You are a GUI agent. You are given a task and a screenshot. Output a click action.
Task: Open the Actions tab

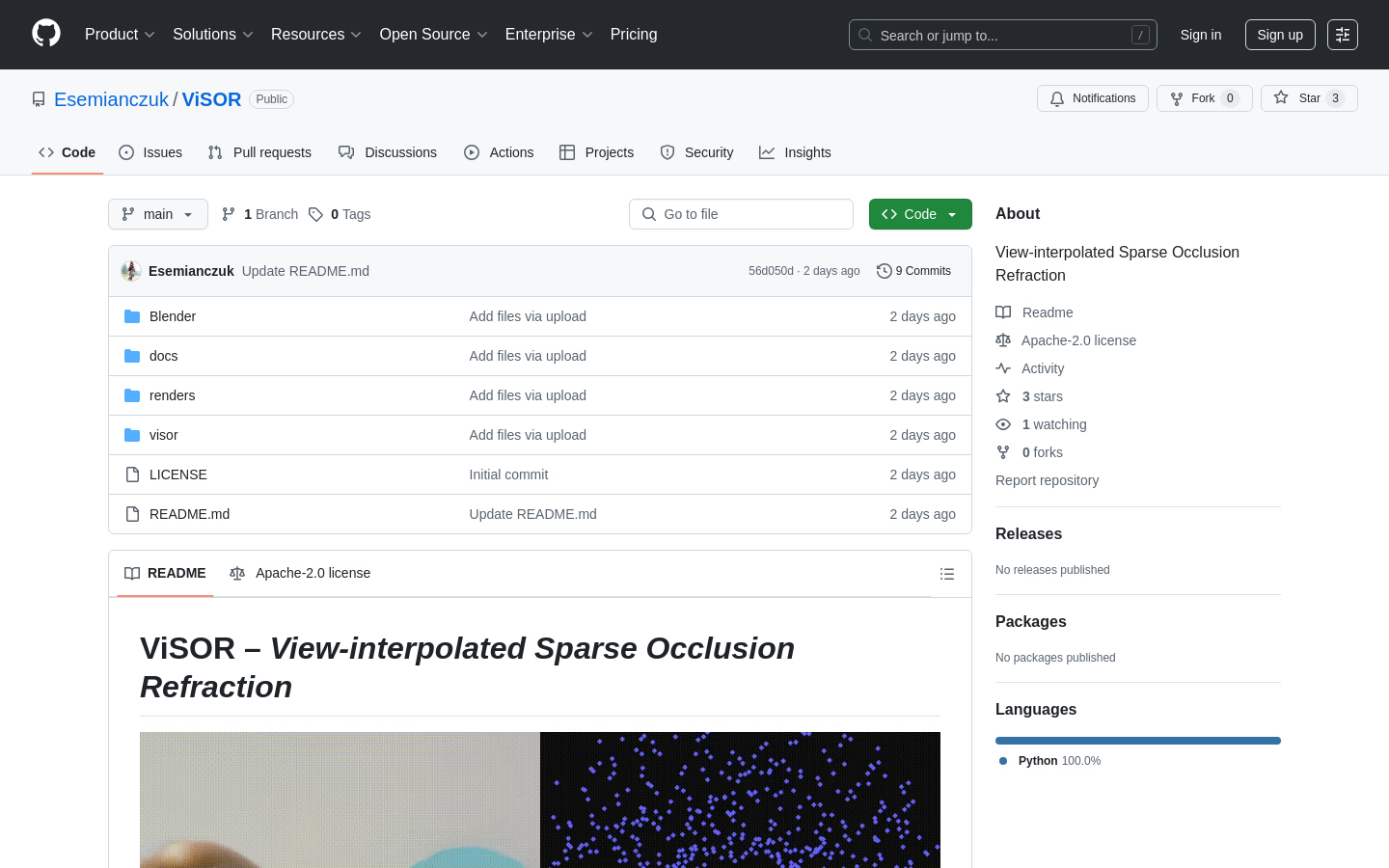[x=499, y=152]
